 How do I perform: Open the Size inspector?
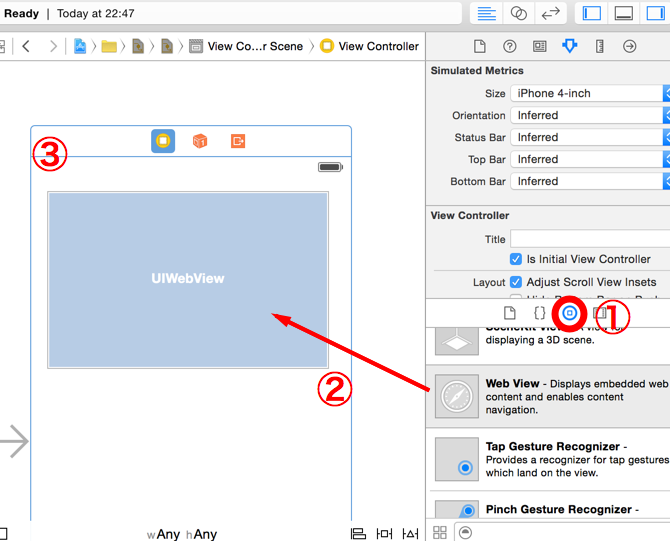coord(599,46)
